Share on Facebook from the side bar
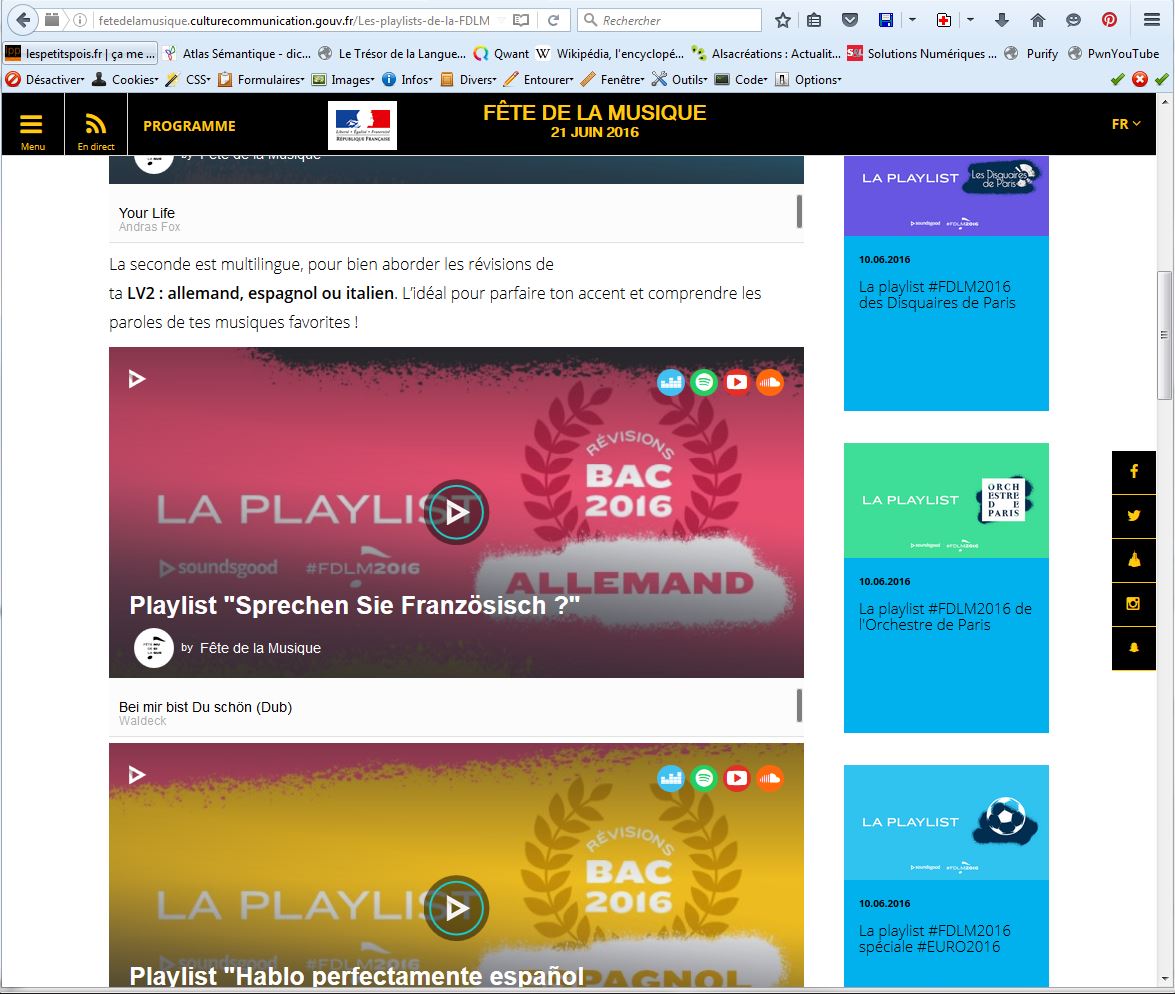The height and width of the screenshot is (994, 1175). (x=1134, y=472)
